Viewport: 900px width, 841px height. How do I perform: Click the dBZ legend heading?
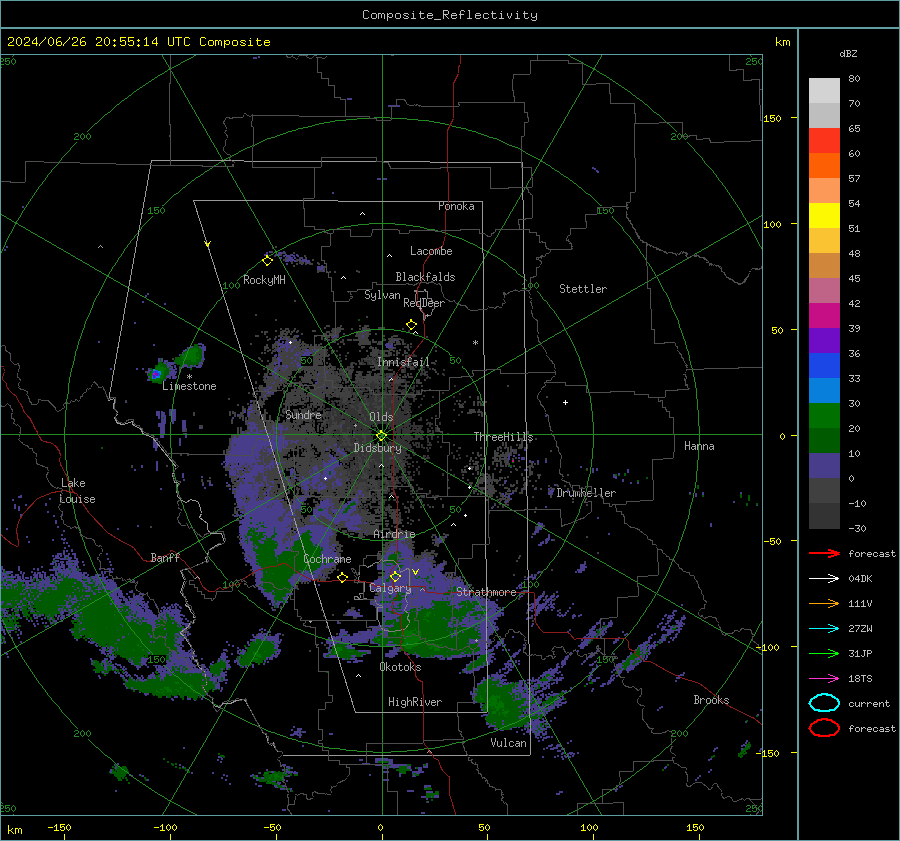(x=848, y=53)
